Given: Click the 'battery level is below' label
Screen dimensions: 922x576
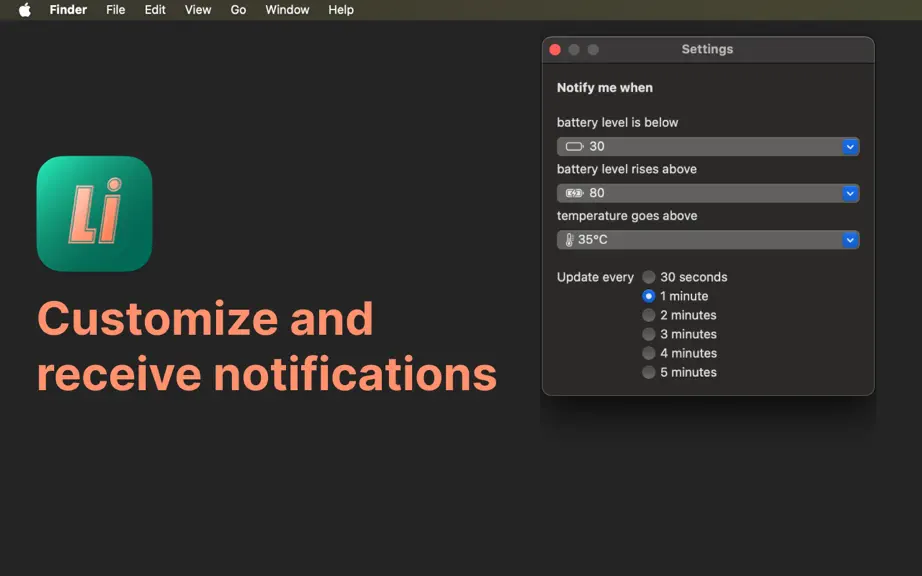Looking at the screenshot, I should (617, 122).
